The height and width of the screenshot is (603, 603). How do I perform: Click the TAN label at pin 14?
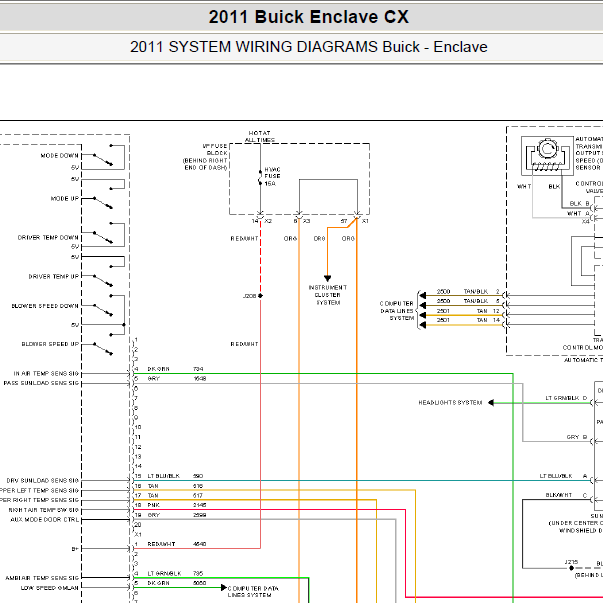482,320
